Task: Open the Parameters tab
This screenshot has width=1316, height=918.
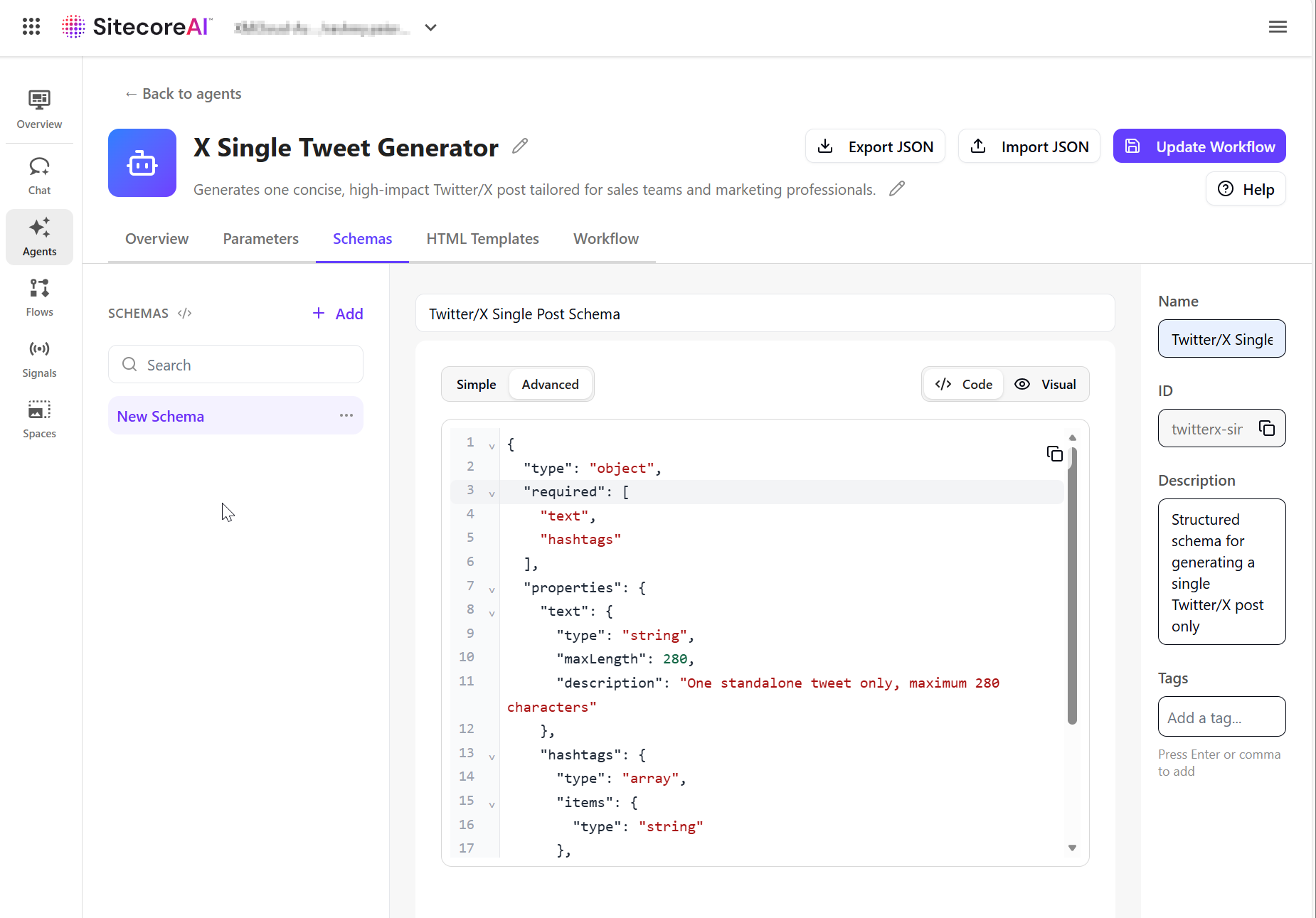Action: [260, 239]
